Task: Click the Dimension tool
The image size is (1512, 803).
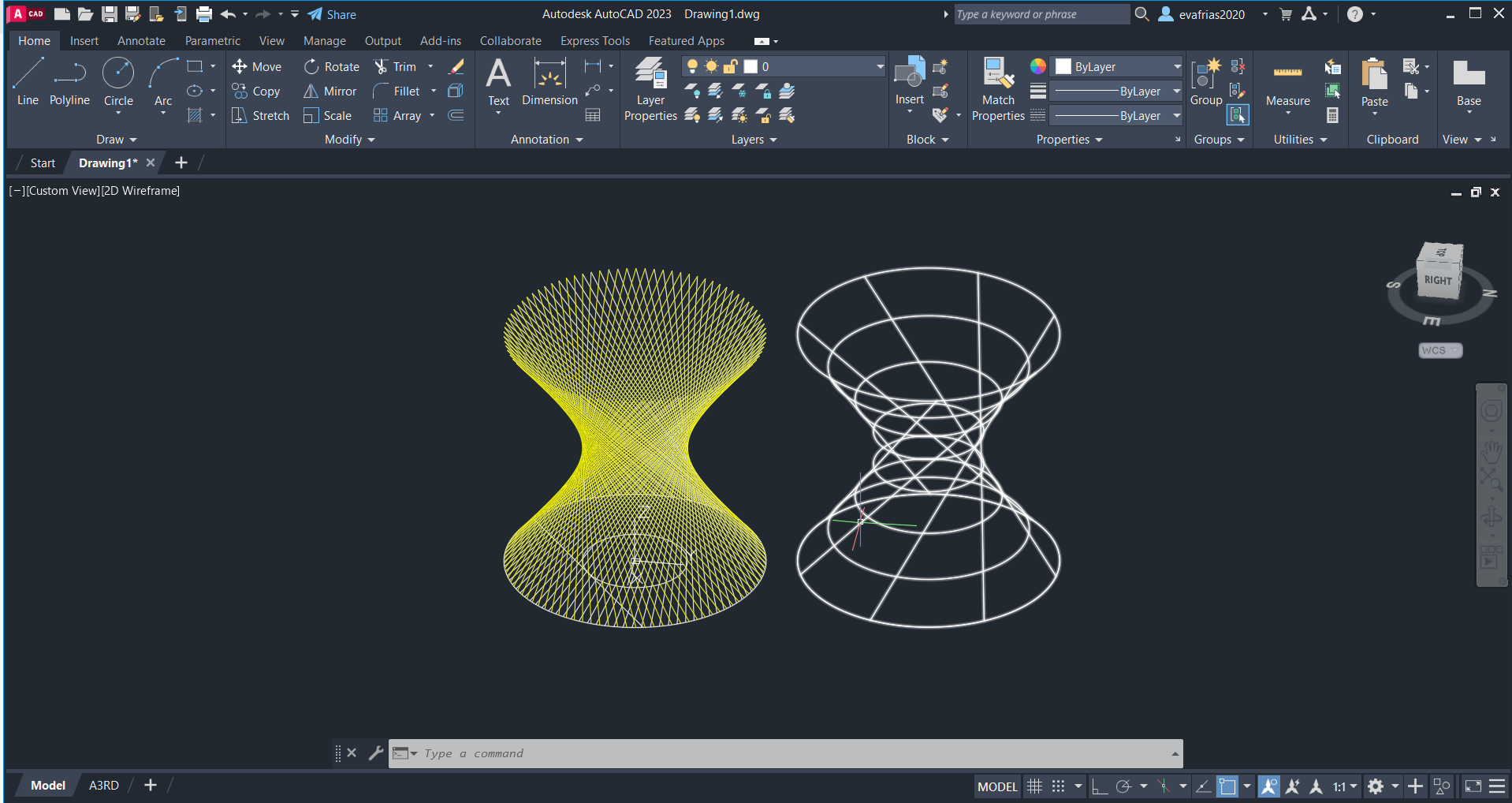Action: 549,82
